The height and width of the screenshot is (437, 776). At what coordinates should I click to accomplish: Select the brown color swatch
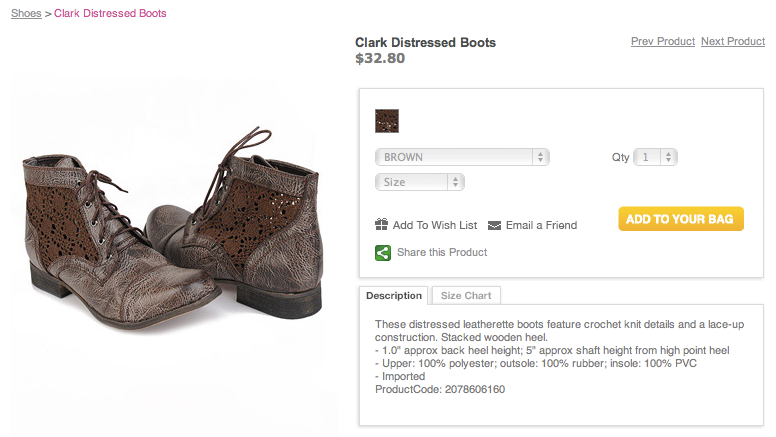click(x=387, y=121)
